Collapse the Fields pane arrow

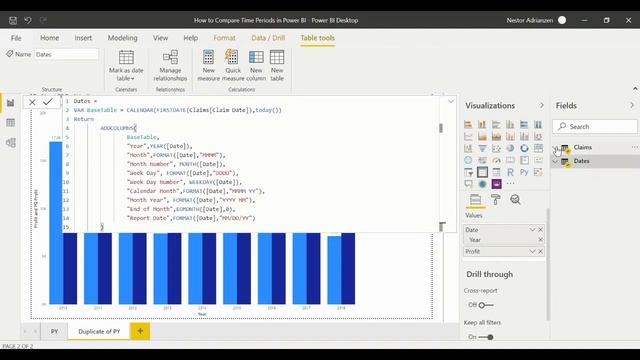pos(632,105)
